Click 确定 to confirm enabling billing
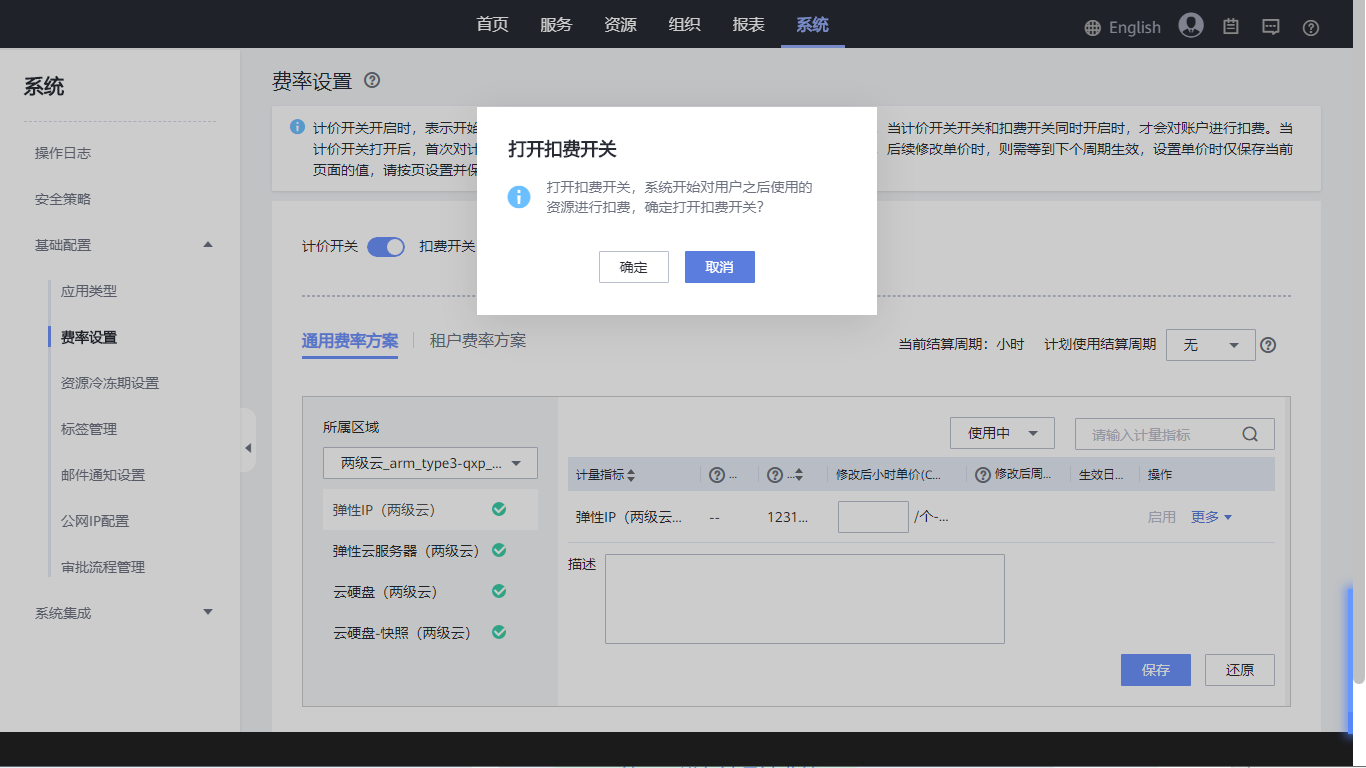Viewport: 1366px width, 768px height. click(633, 267)
